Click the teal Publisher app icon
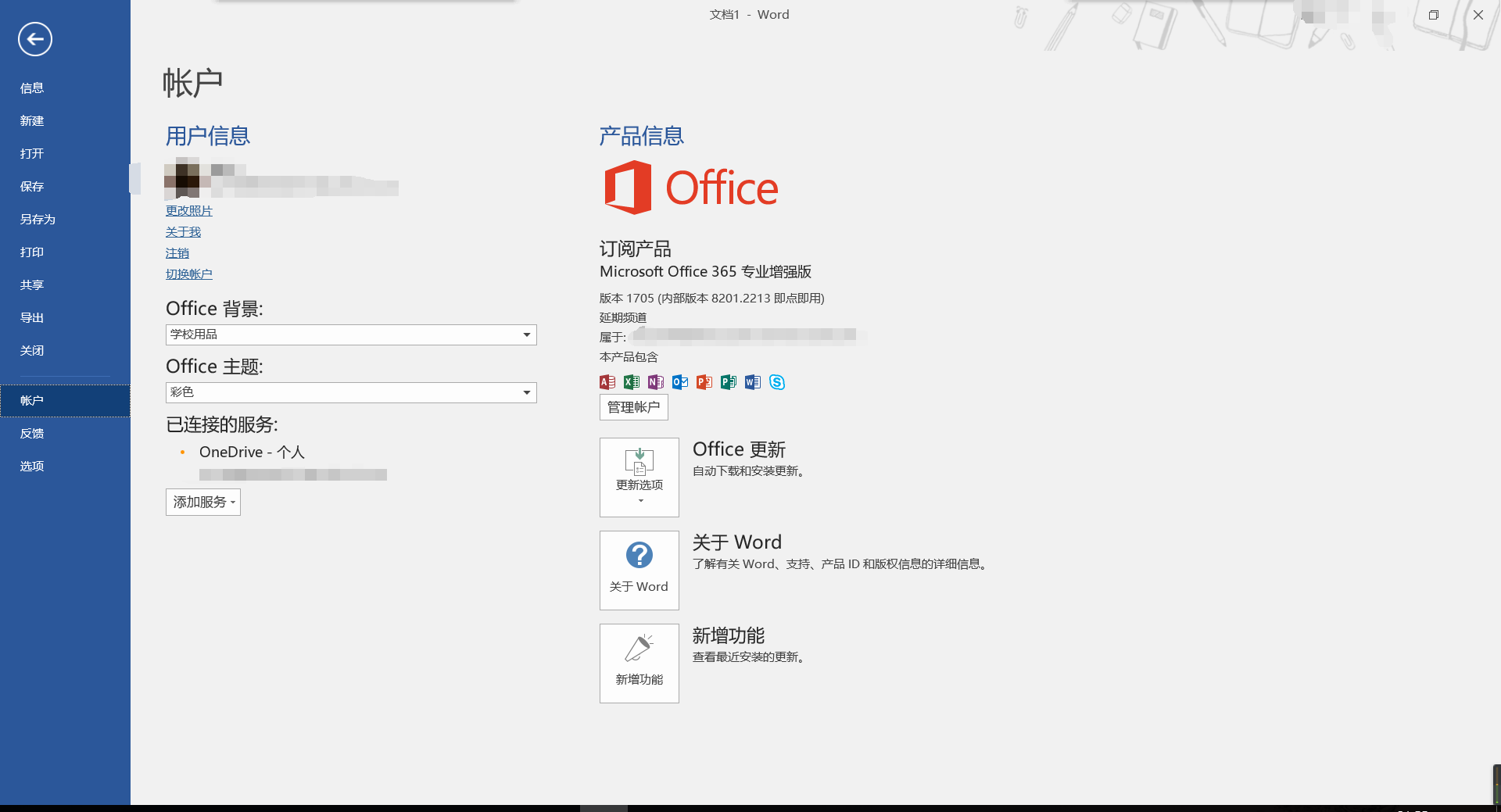This screenshot has width=1501, height=812. [x=729, y=382]
